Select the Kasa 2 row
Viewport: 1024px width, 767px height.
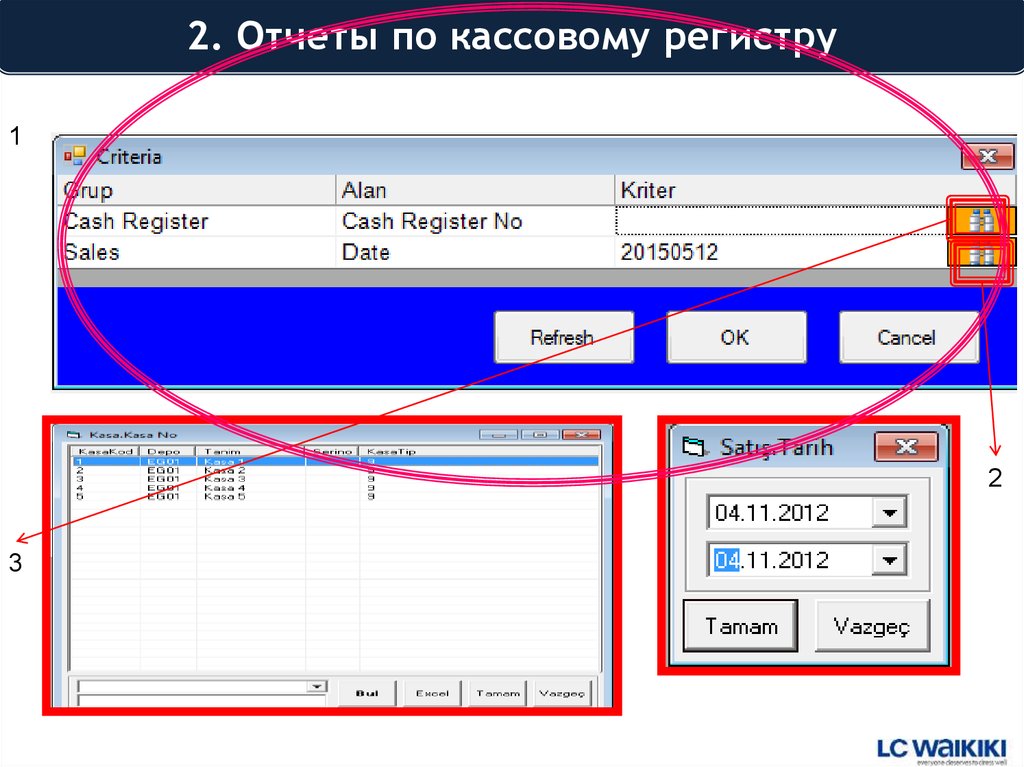[x=334, y=470]
